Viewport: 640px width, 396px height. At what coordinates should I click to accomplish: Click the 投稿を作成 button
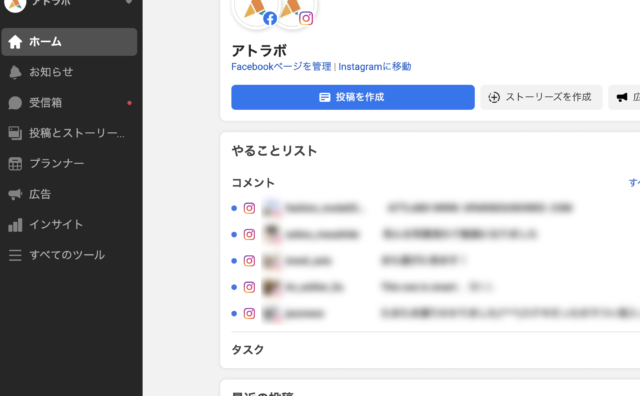coord(353,97)
